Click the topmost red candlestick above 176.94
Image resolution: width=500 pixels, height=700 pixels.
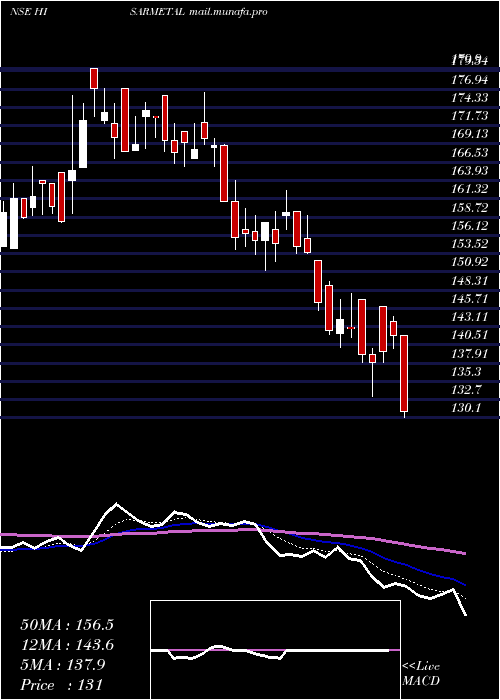(x=94, y=79)
